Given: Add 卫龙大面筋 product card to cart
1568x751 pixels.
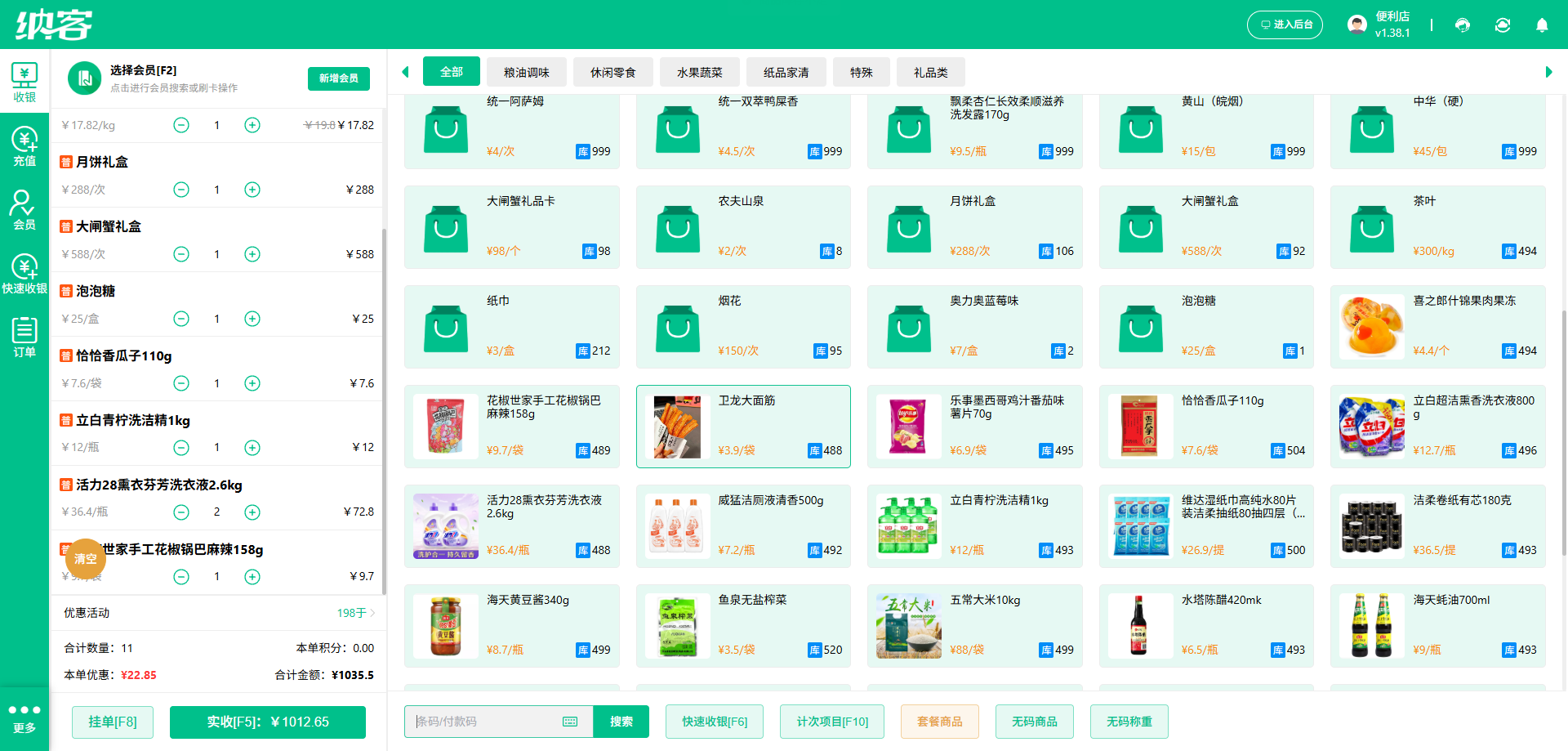Looking at the screenshot, I should click(x=743, y=427).
